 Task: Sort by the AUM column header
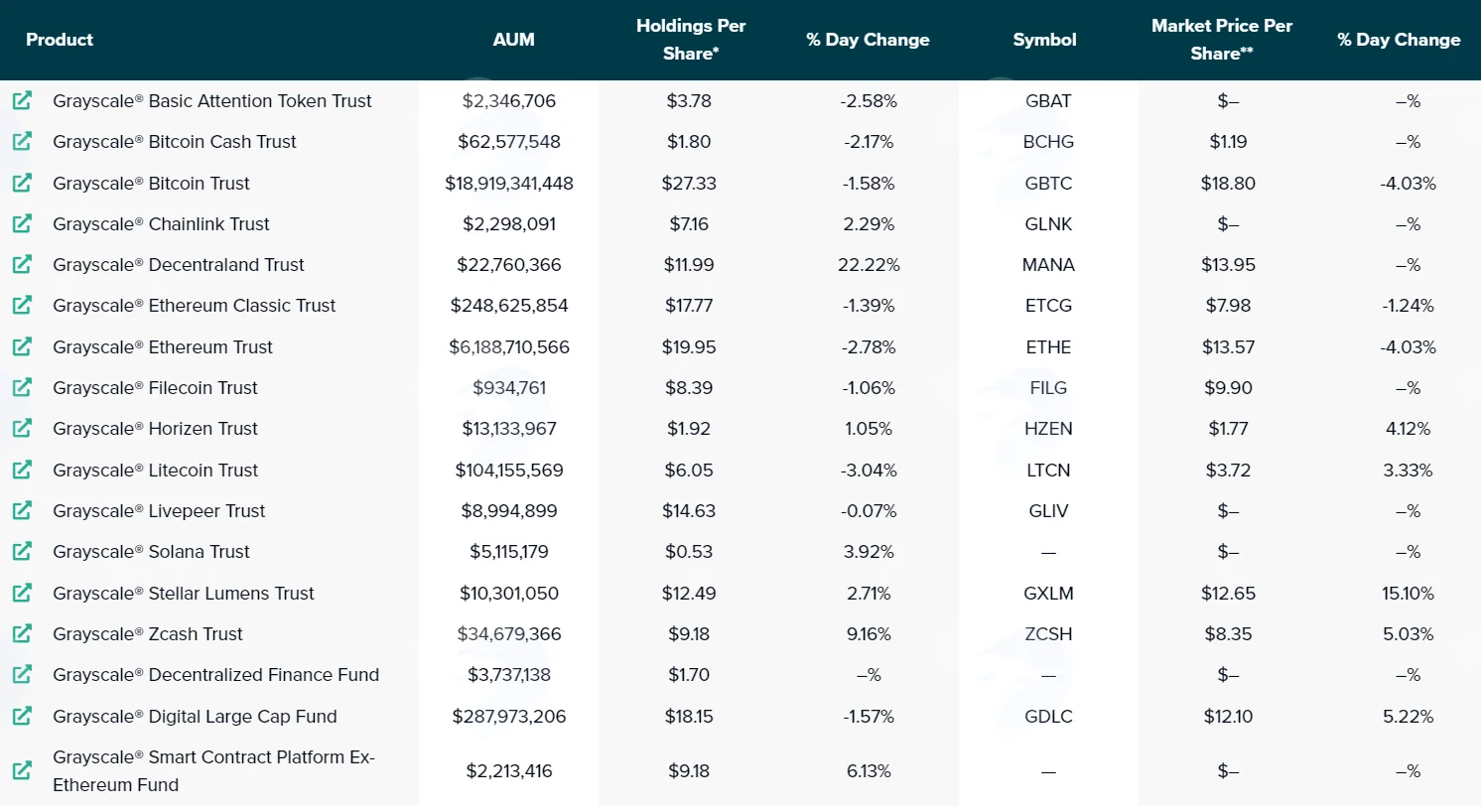coord(513,40)
